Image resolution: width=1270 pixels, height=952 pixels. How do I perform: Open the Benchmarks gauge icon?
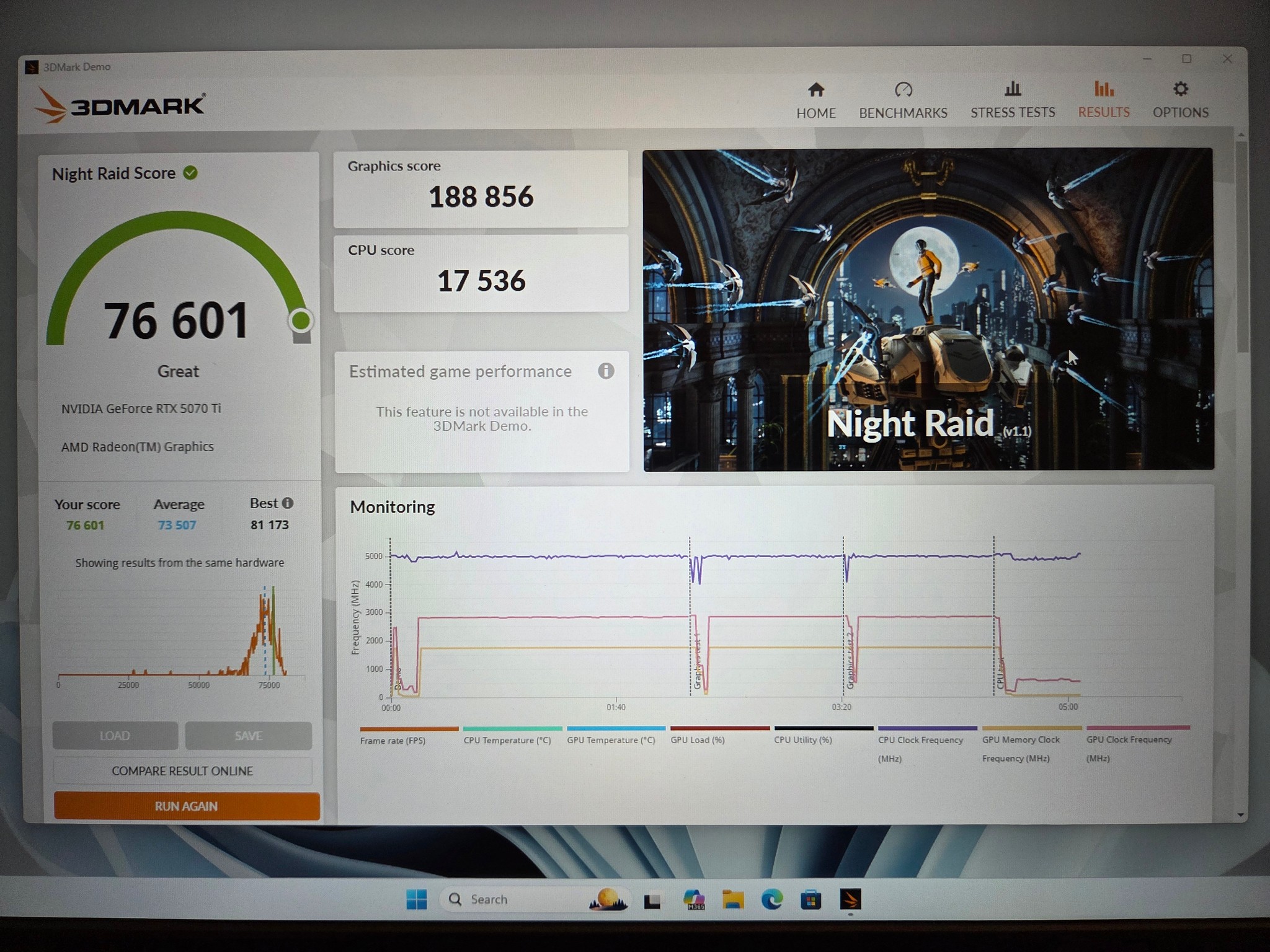904,90
